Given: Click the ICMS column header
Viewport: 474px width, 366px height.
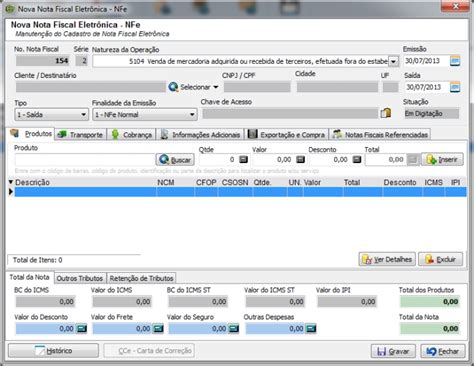Looking at the screenshot, I should click(433, 182).
